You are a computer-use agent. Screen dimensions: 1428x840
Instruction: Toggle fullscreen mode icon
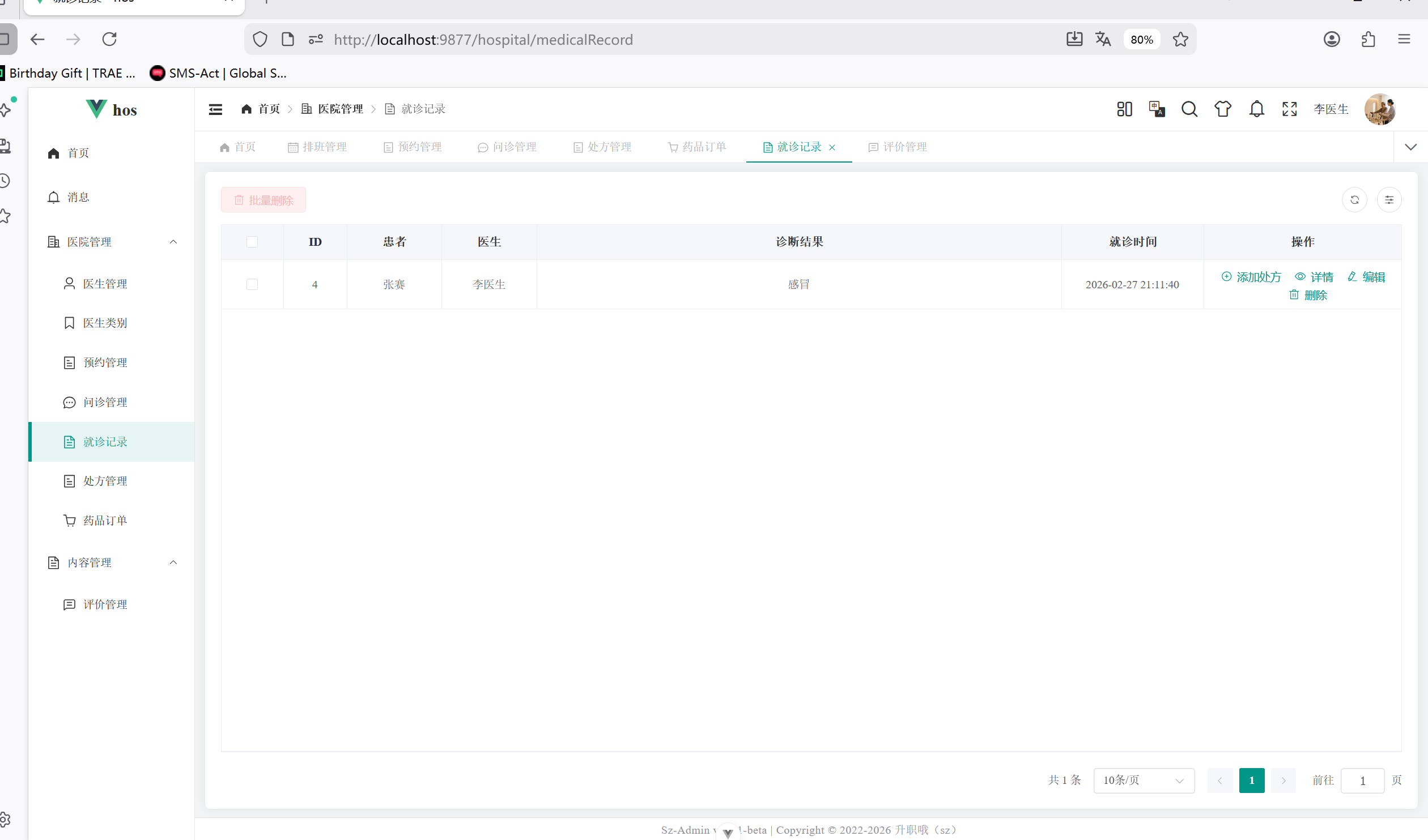[1289, 109]
